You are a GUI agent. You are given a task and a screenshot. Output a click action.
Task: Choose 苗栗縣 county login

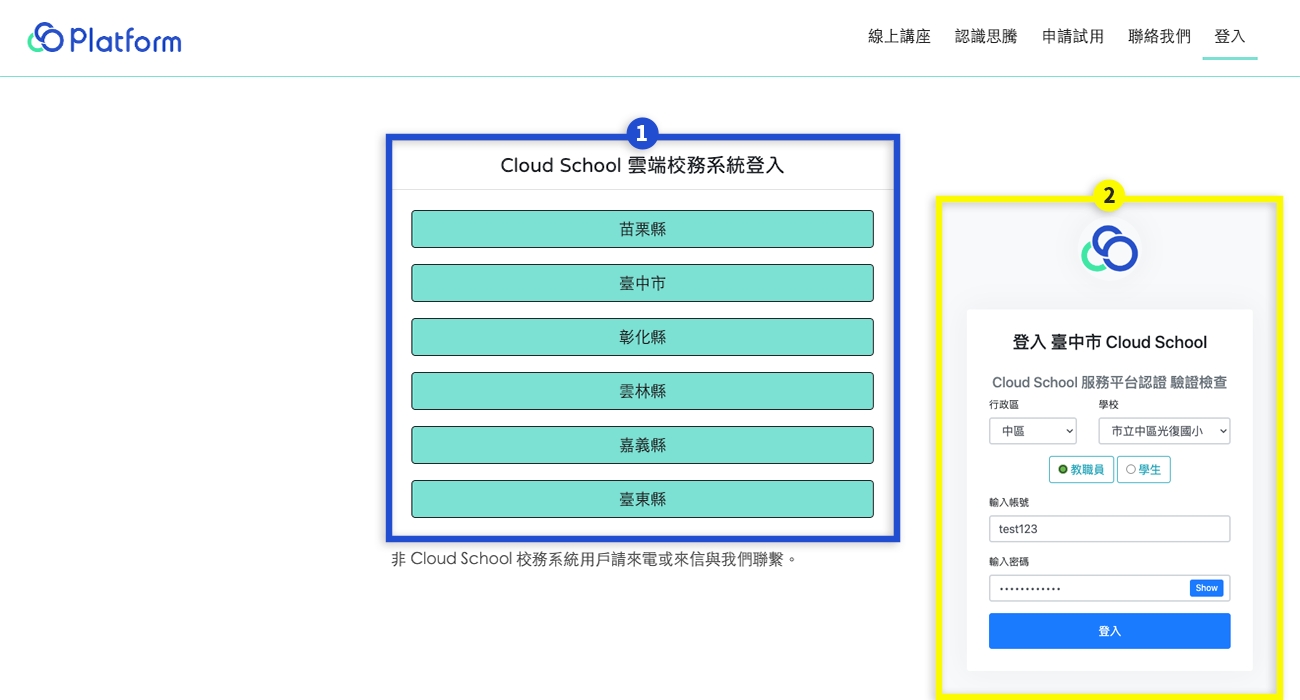coord(642,229)
